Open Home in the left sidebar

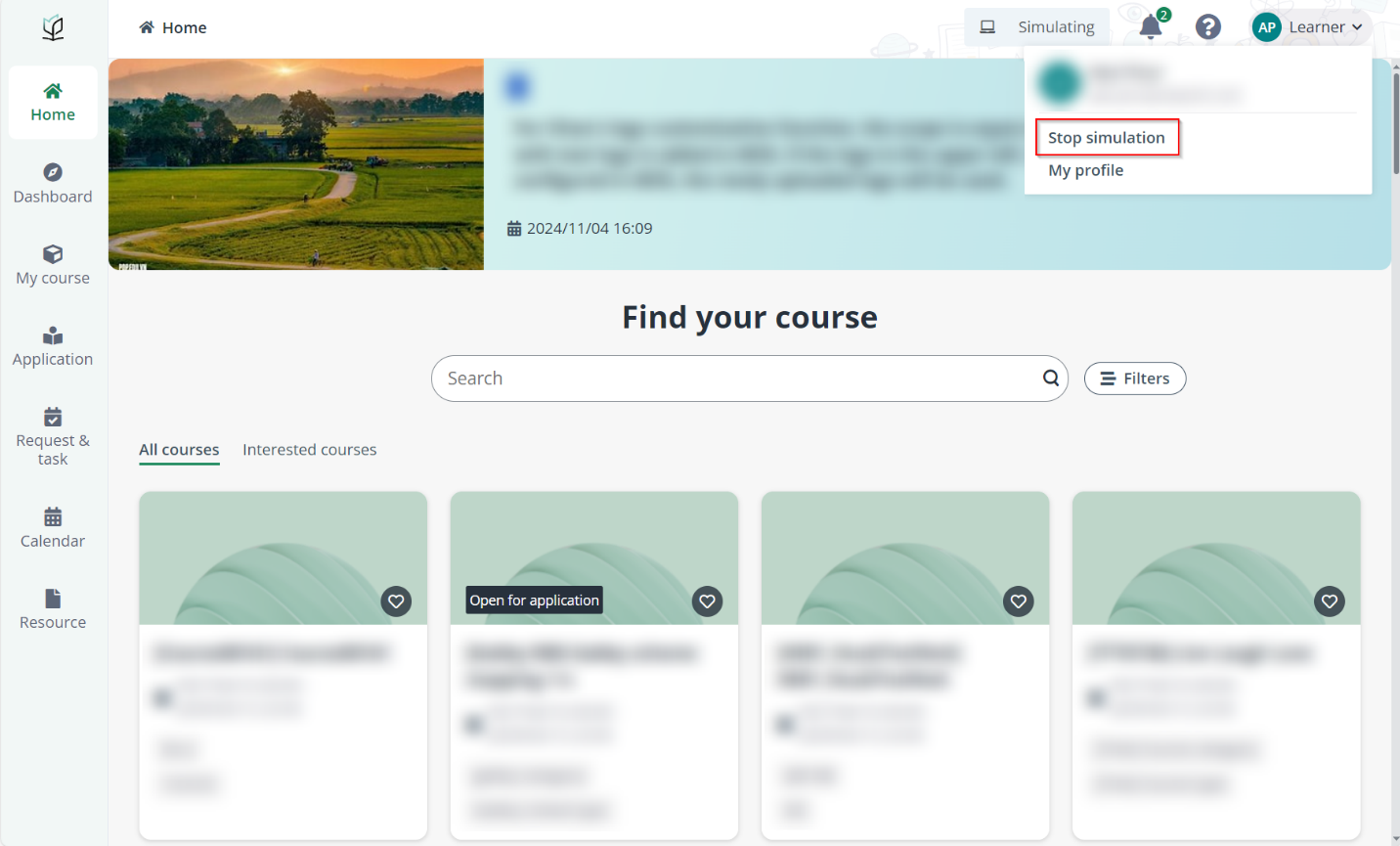point(53,103)
